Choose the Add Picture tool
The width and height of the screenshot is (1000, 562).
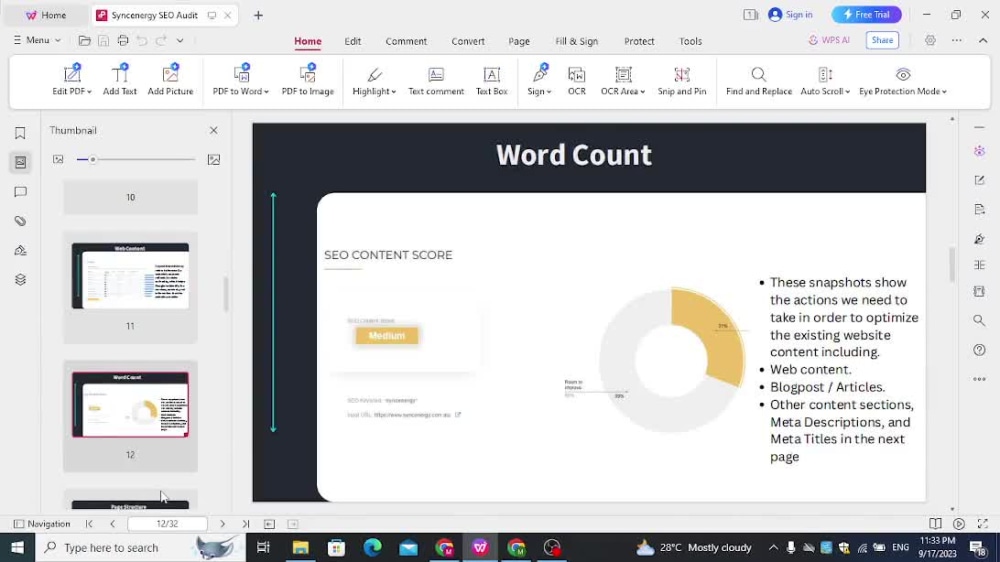point(170,80)
